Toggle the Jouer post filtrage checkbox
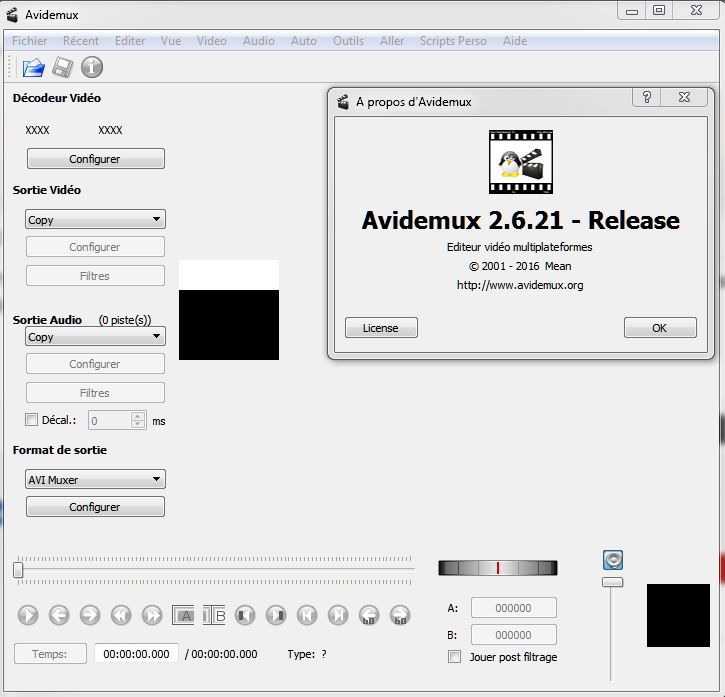725x697 pixels. pyautogui.click(x=455, y=657)
